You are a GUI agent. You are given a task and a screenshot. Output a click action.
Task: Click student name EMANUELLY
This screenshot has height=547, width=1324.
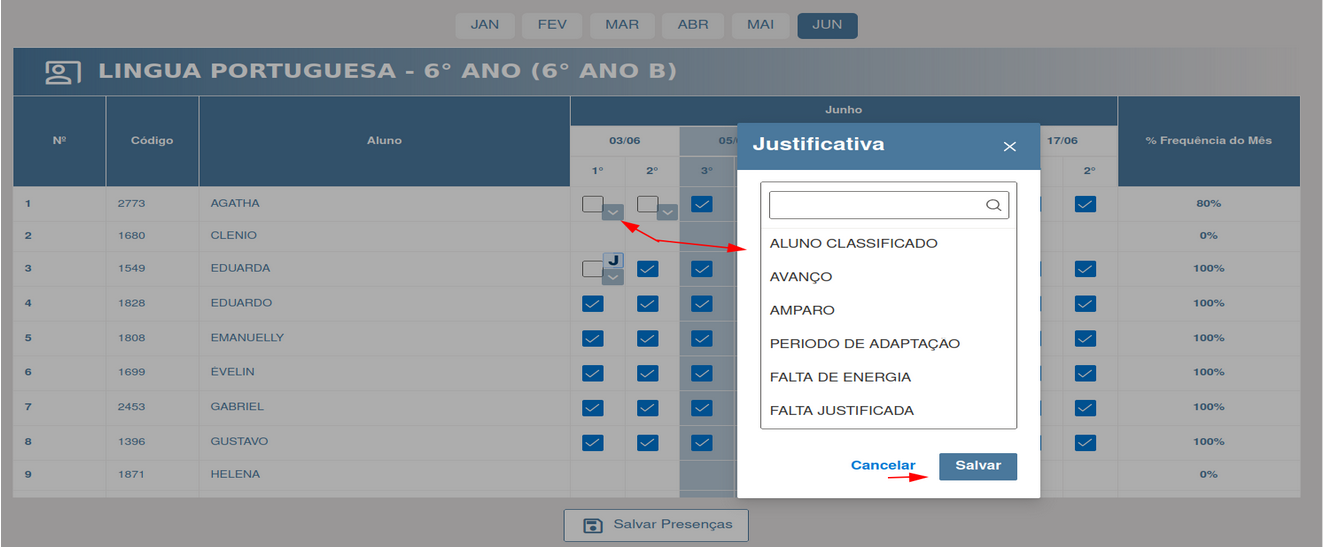[x=247, y=338]
